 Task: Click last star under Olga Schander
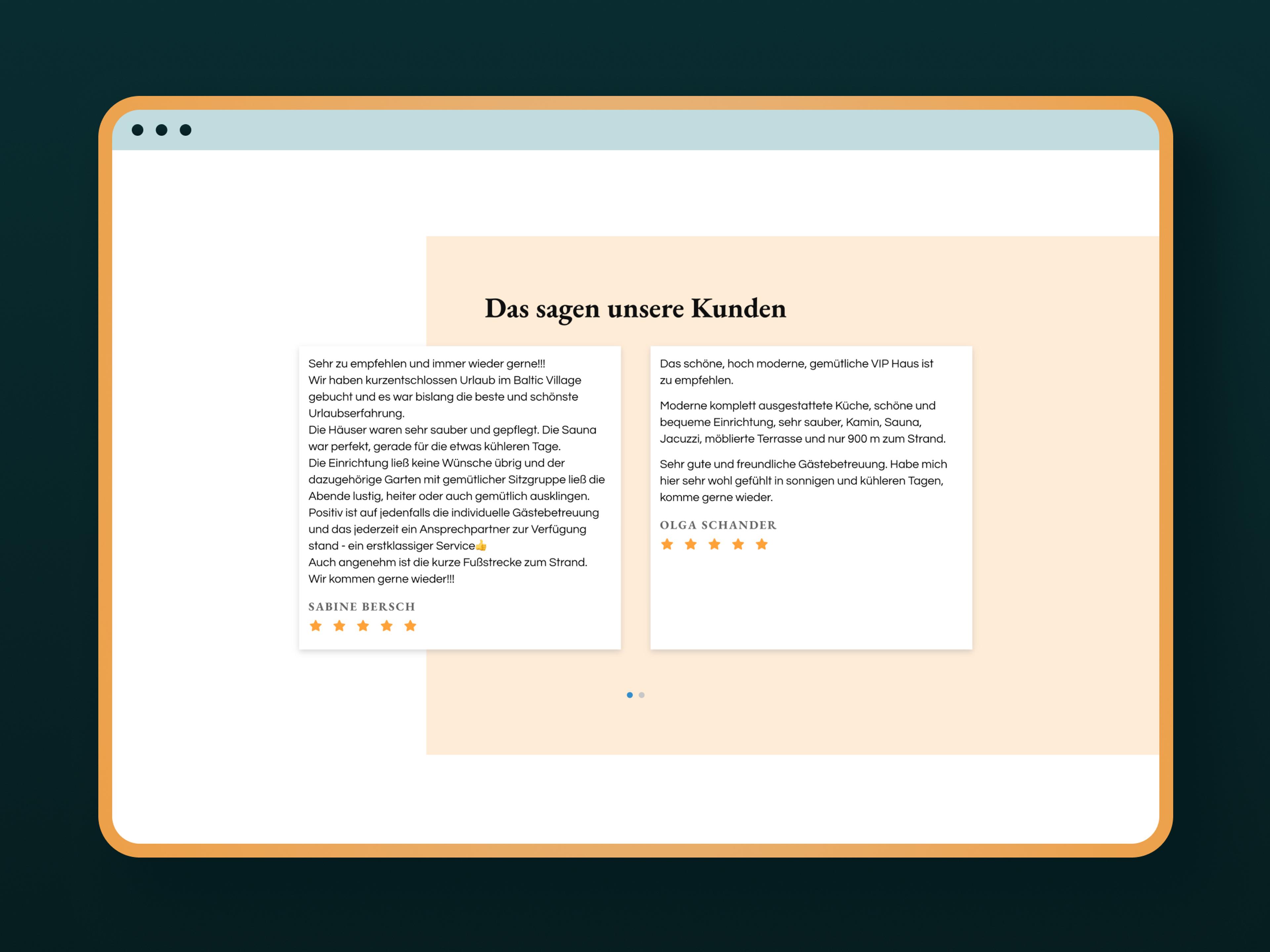(761, 544)
